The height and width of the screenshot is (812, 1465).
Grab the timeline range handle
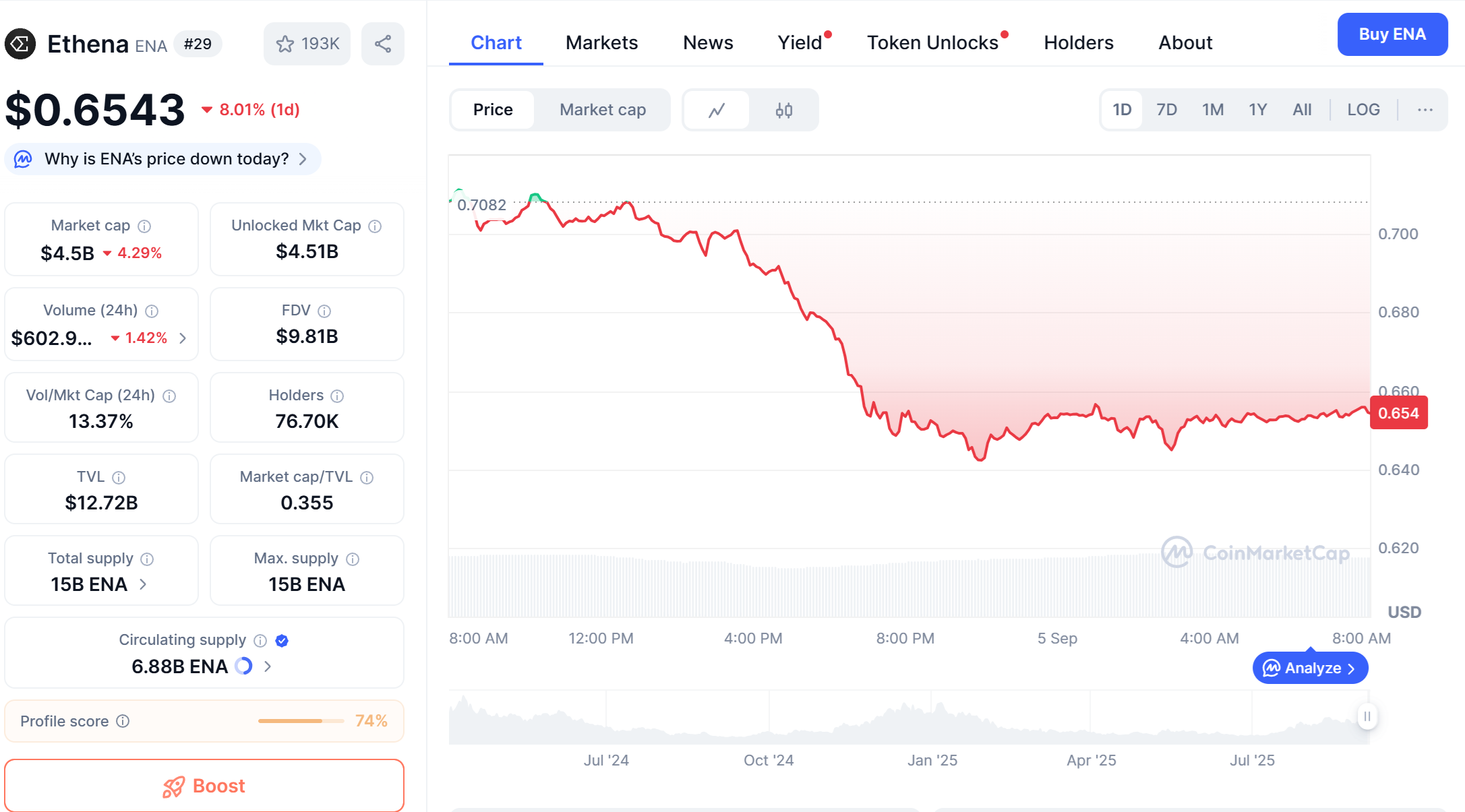[x=1367, y=716]
